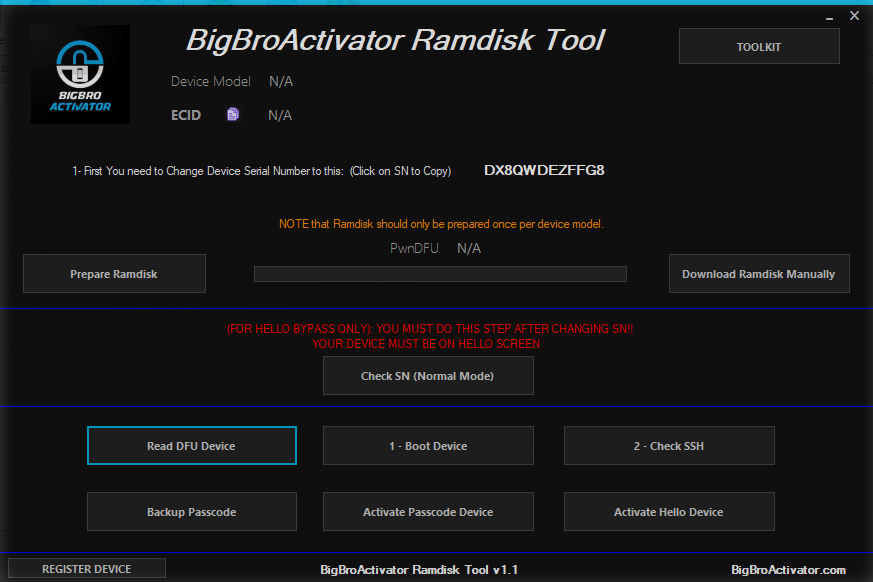Click the ramdisk progress bar
Screen dimensions: 873x582
pyautogui.click(x=440, y=273)
